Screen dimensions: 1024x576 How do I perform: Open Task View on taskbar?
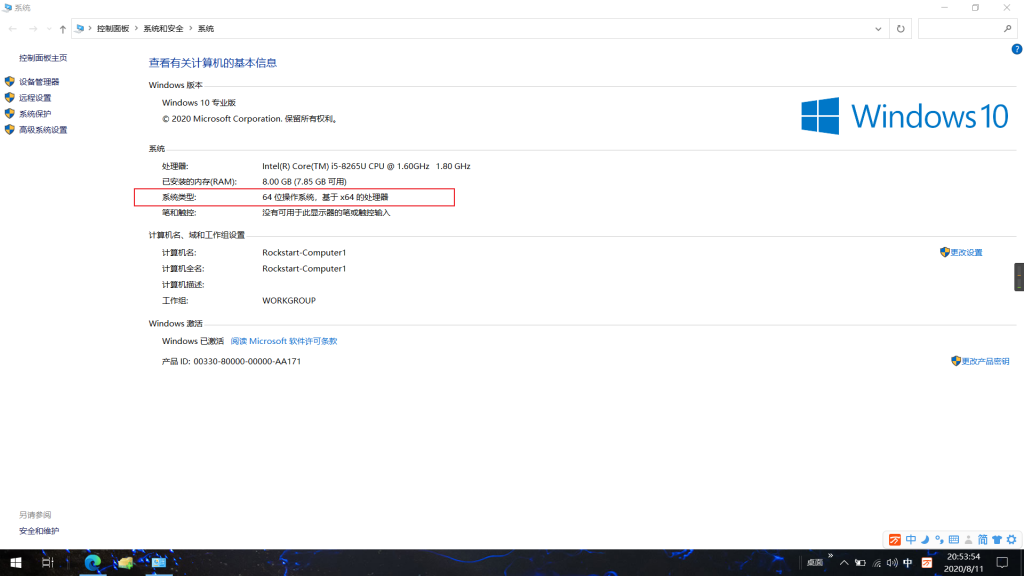pos(48,562)
